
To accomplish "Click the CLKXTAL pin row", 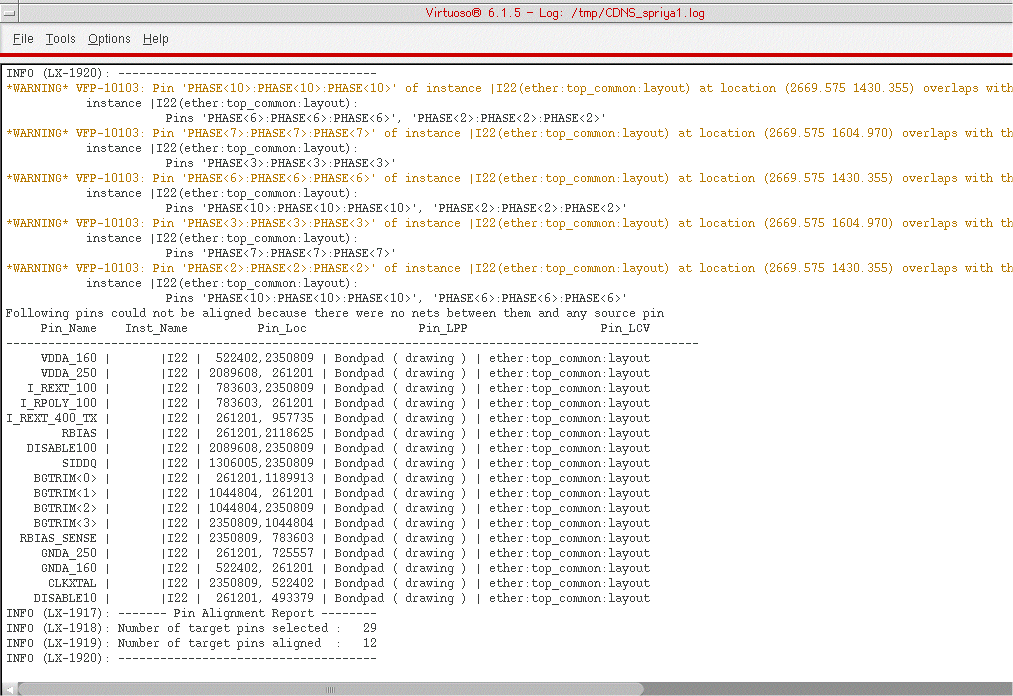I will (328, 583).
